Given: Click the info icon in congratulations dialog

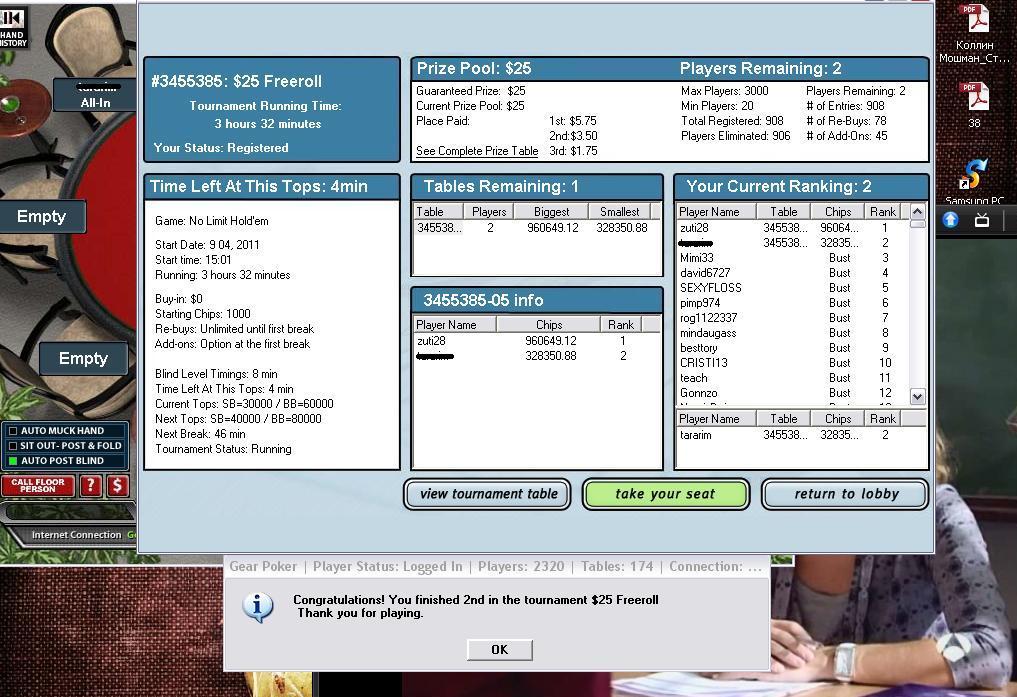Looking at the screenshot, I should [x=258, y=608].
